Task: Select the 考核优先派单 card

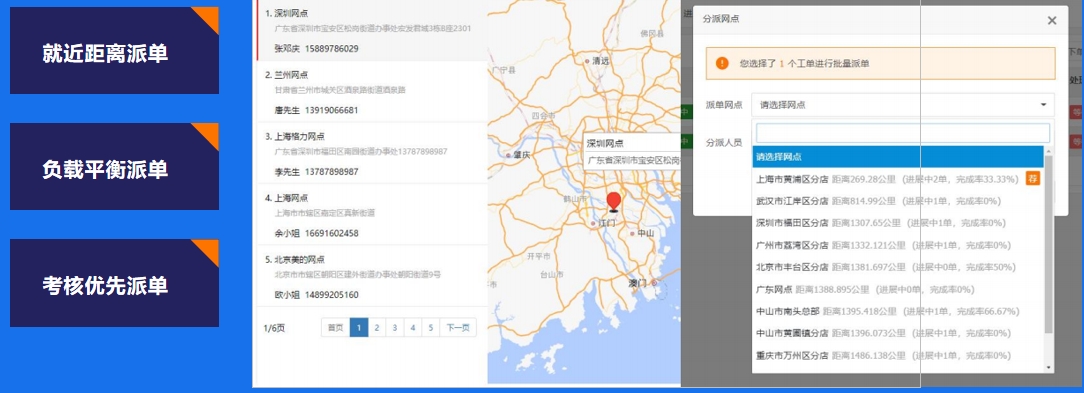Action: pyautogui.click(x=114, y=283)
